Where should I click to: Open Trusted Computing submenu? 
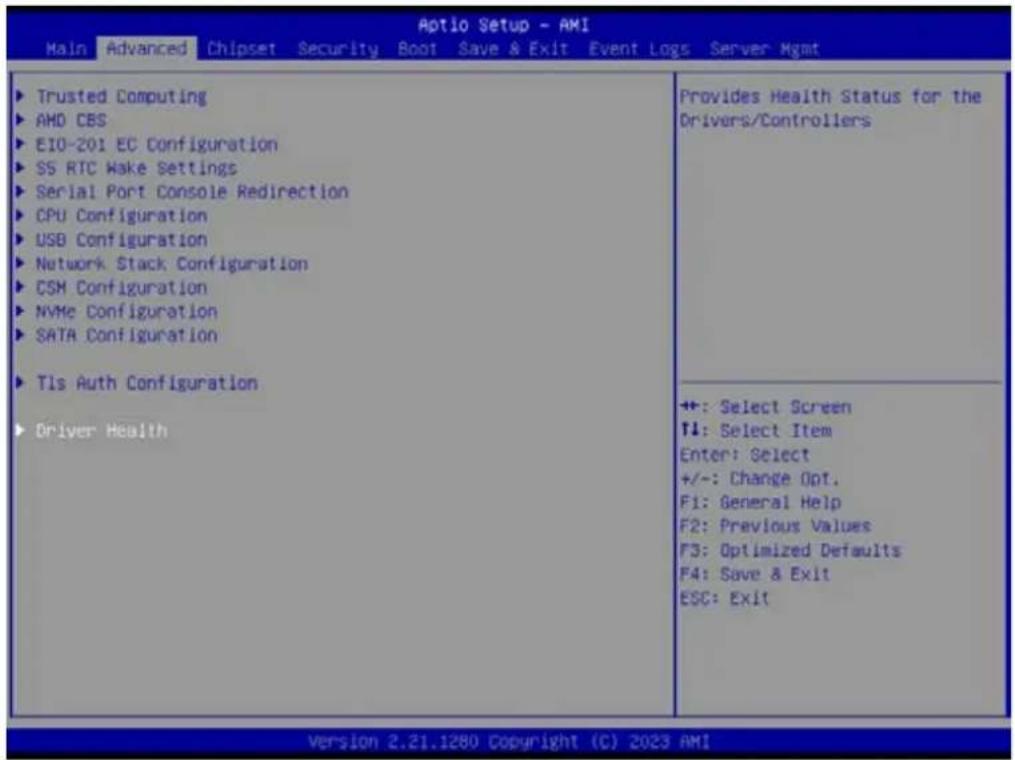coord(121,96)
